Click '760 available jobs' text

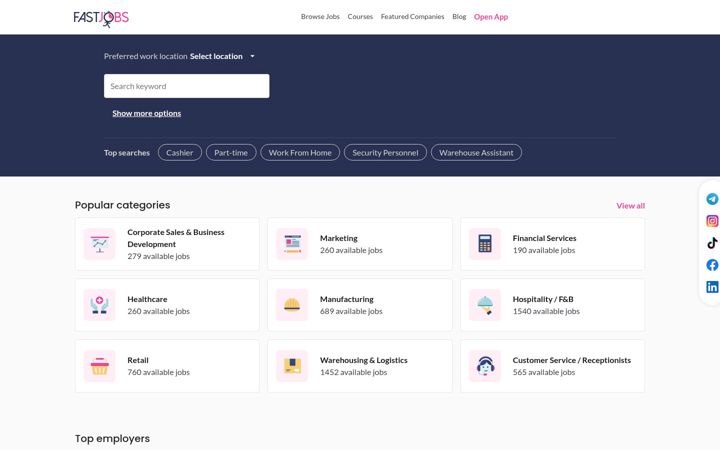(158, 372)
